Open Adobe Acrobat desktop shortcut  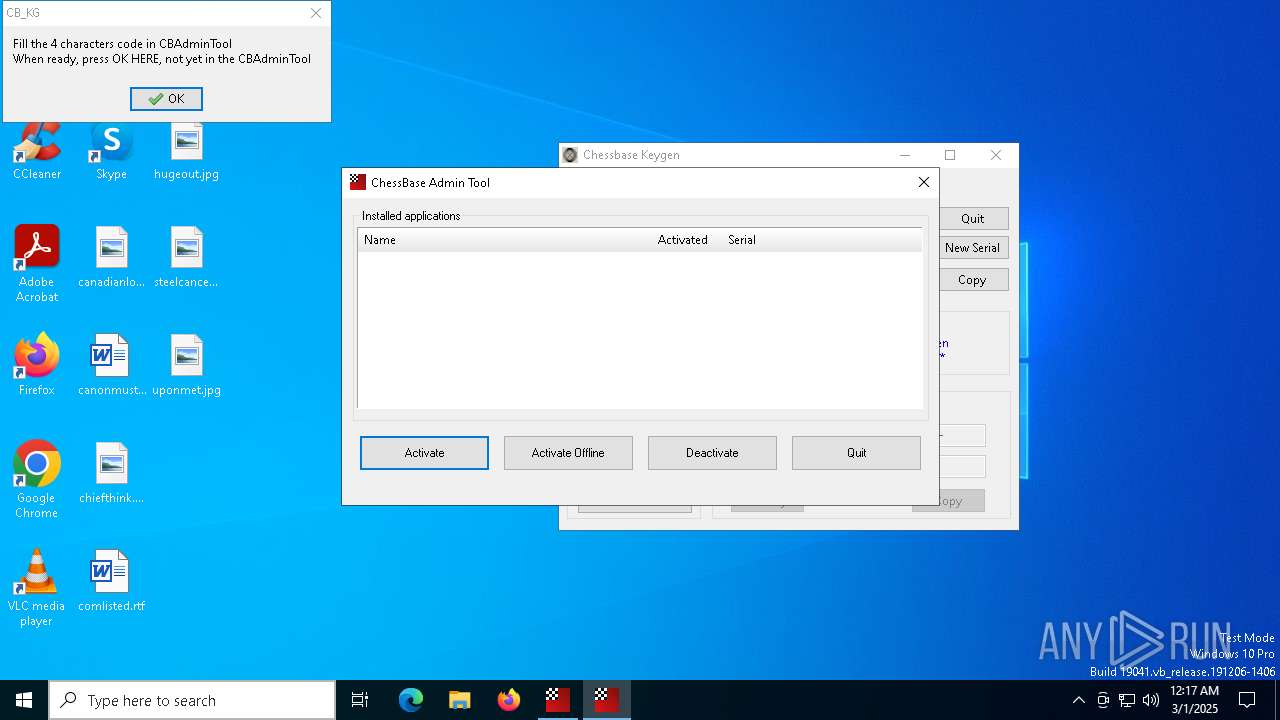click(x=37, y=264)
